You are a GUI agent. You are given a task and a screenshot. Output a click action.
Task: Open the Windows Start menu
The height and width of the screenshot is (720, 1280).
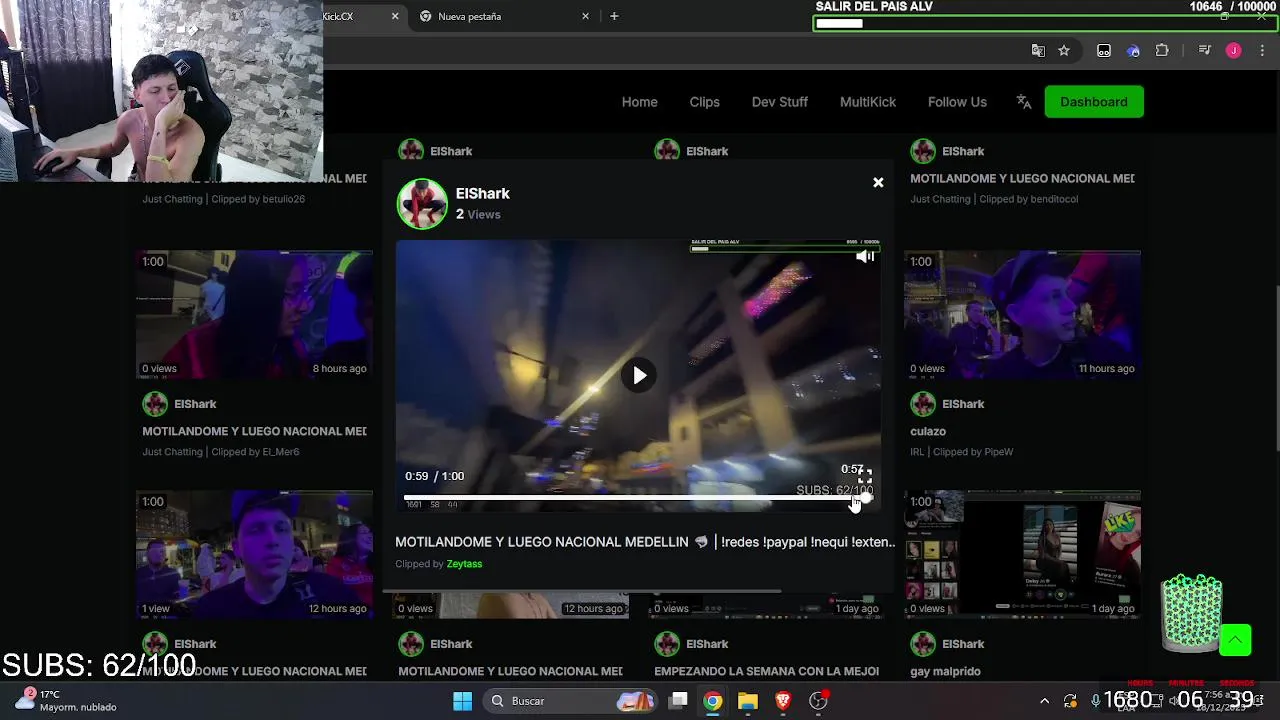(462, 701)
